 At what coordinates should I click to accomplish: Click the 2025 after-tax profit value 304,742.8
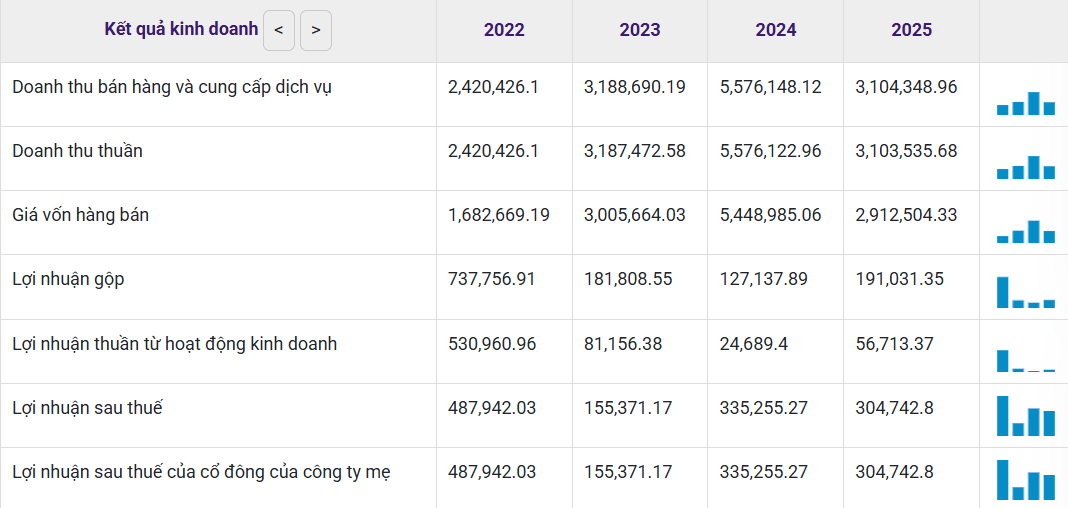click(x=894, y=408)
